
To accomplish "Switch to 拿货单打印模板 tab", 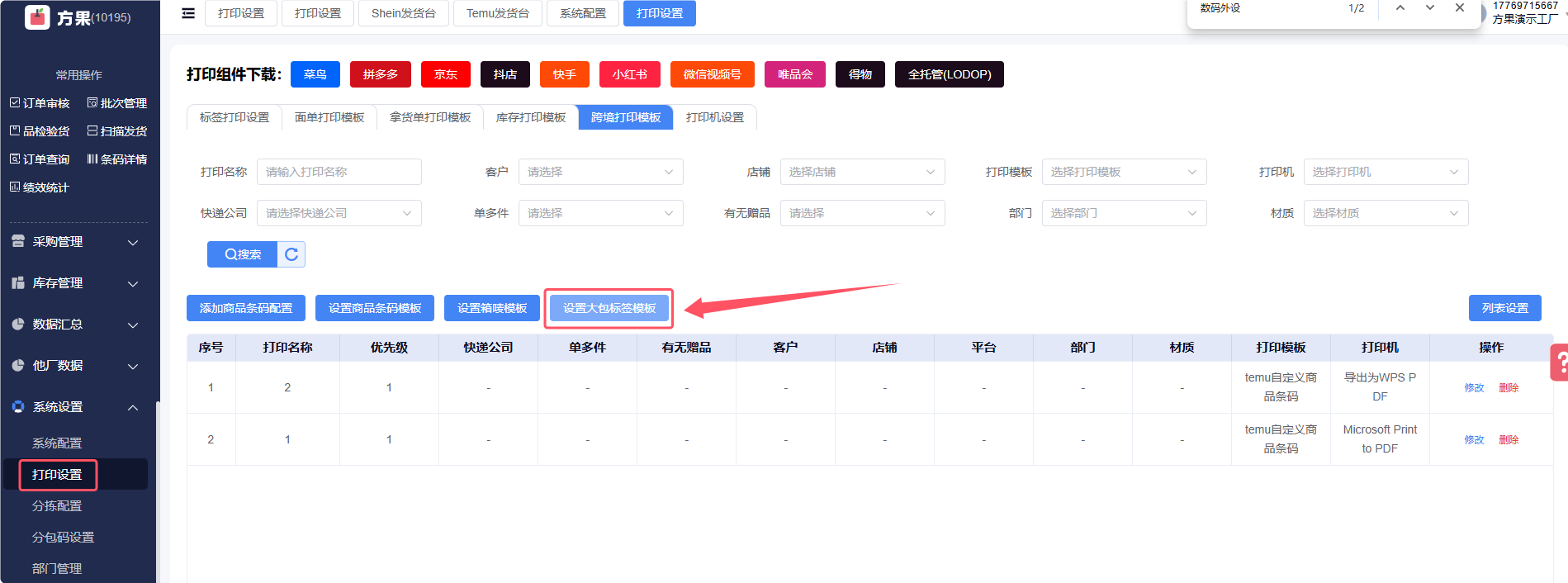I will 430,117.
